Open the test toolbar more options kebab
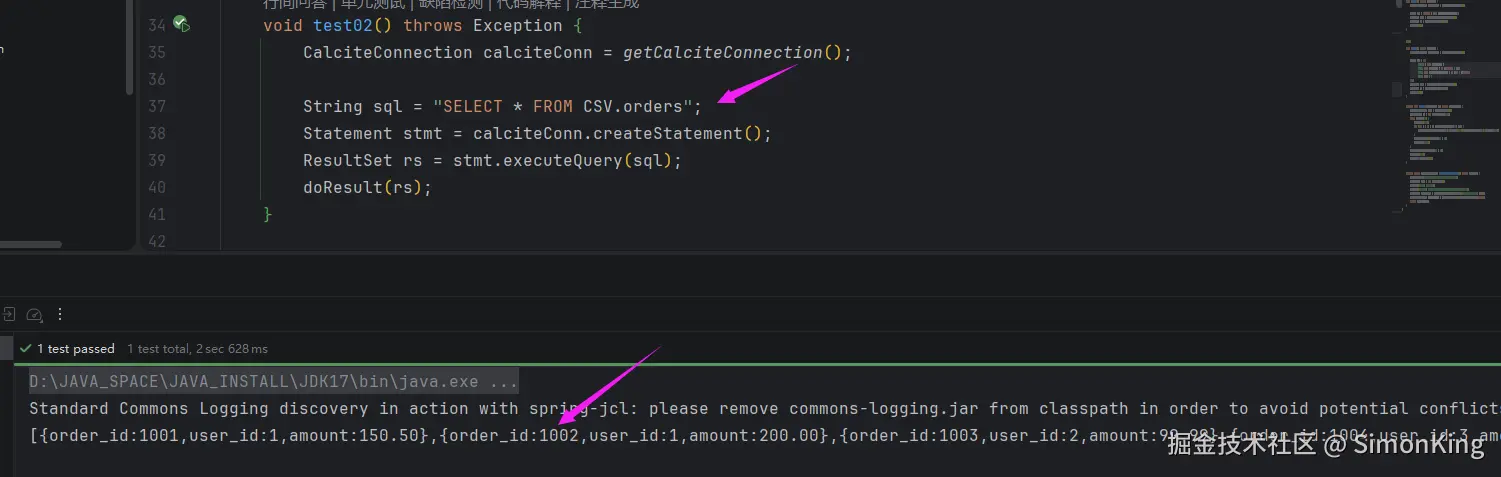The image size is (1501, 477). coord(60,314)
